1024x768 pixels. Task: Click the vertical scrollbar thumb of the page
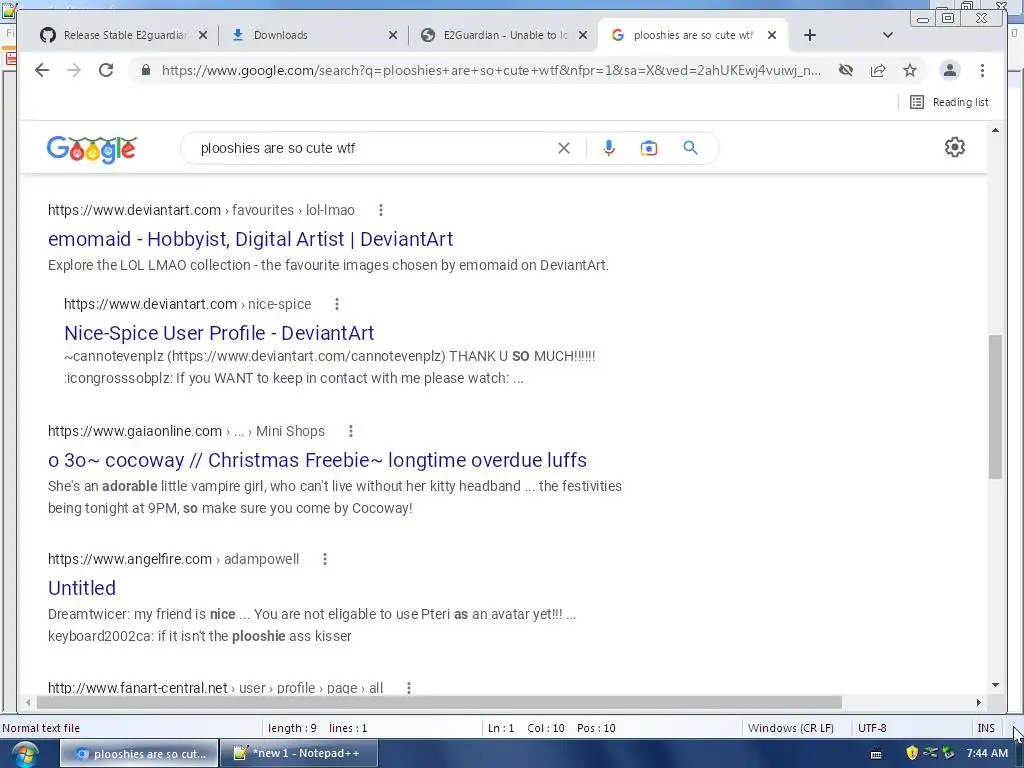coord(995,407)
